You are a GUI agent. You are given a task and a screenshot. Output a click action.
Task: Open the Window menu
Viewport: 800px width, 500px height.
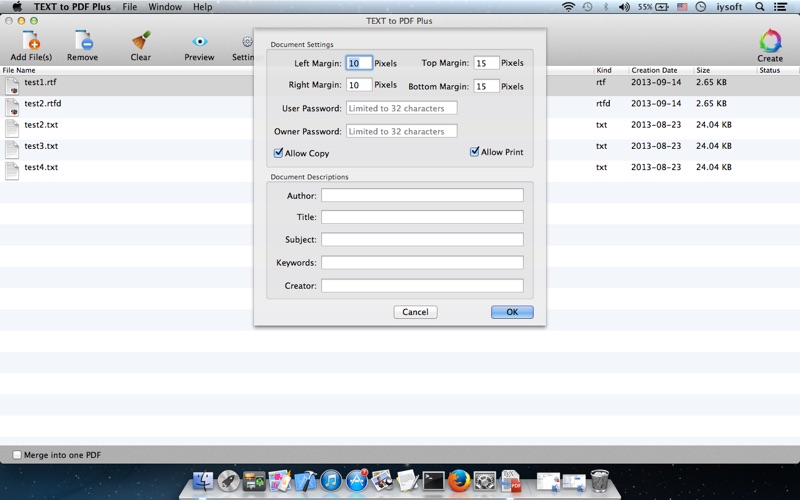tap(165, 7)
